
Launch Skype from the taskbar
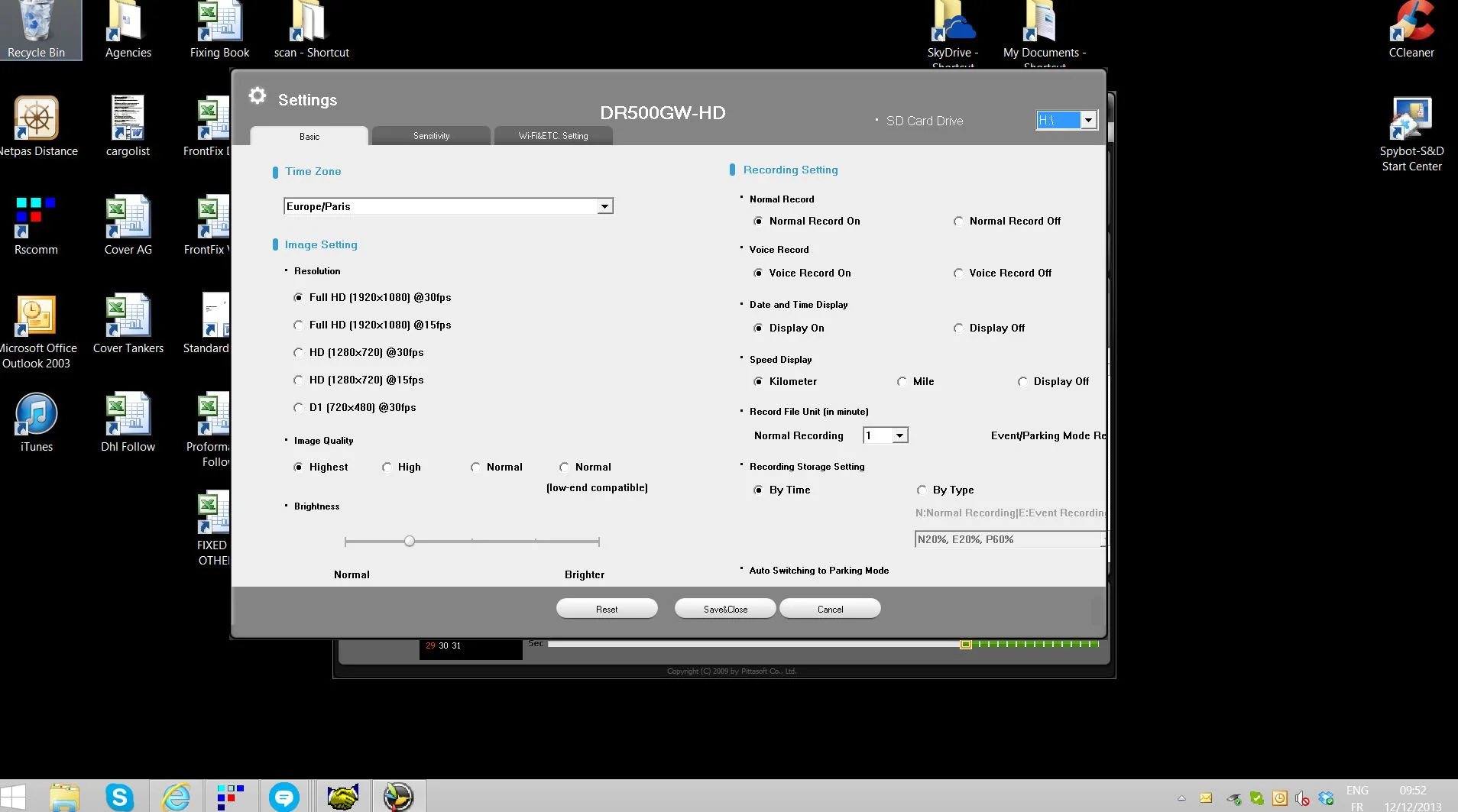(119, 797)
